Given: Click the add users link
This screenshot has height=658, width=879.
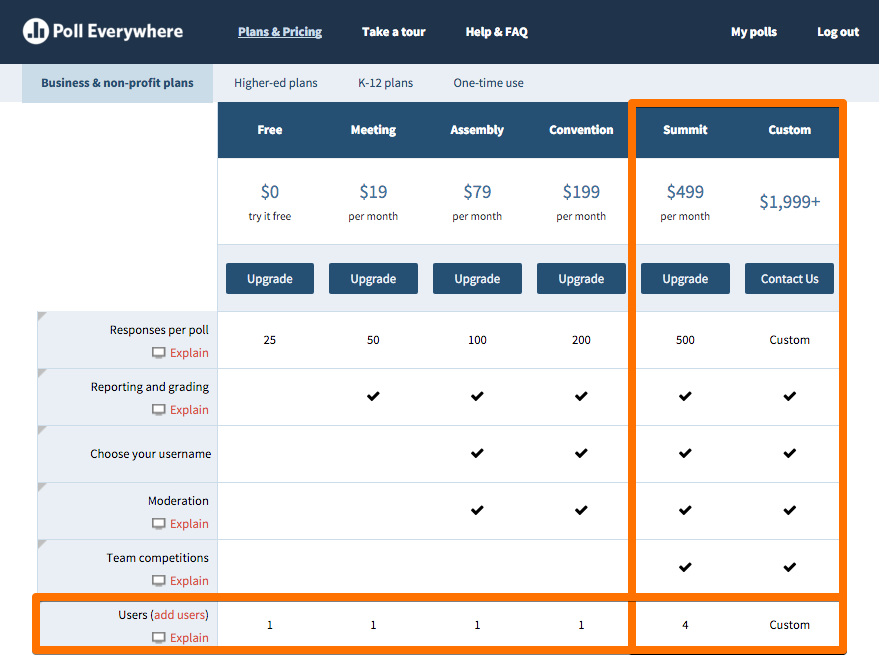Looking at the screenshot, I should coord(179,615).
